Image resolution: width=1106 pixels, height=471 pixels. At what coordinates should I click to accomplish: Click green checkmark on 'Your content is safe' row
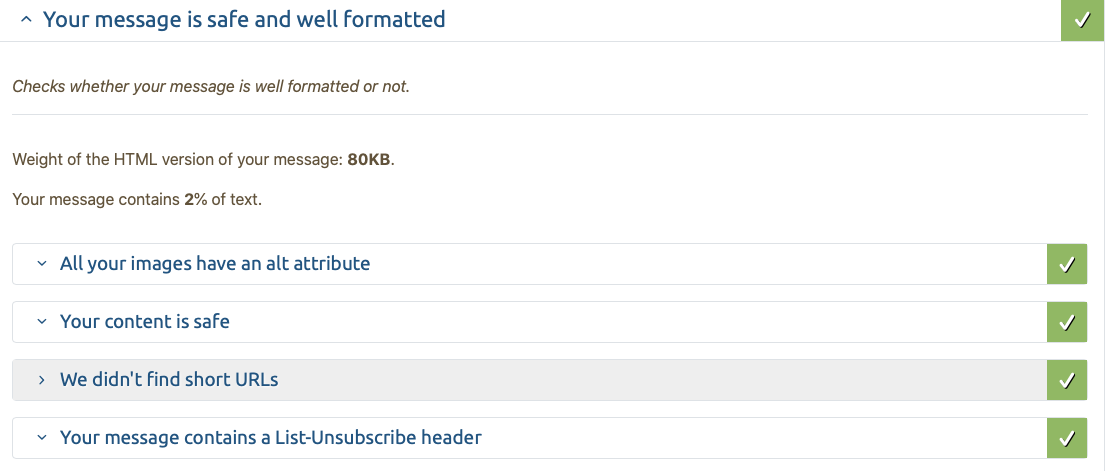[x=1067, y=322]
